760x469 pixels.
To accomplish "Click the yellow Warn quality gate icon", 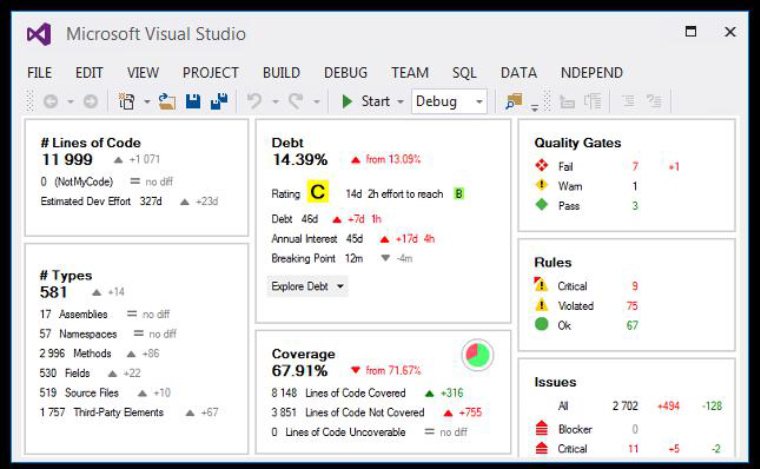I will (541, 185).
